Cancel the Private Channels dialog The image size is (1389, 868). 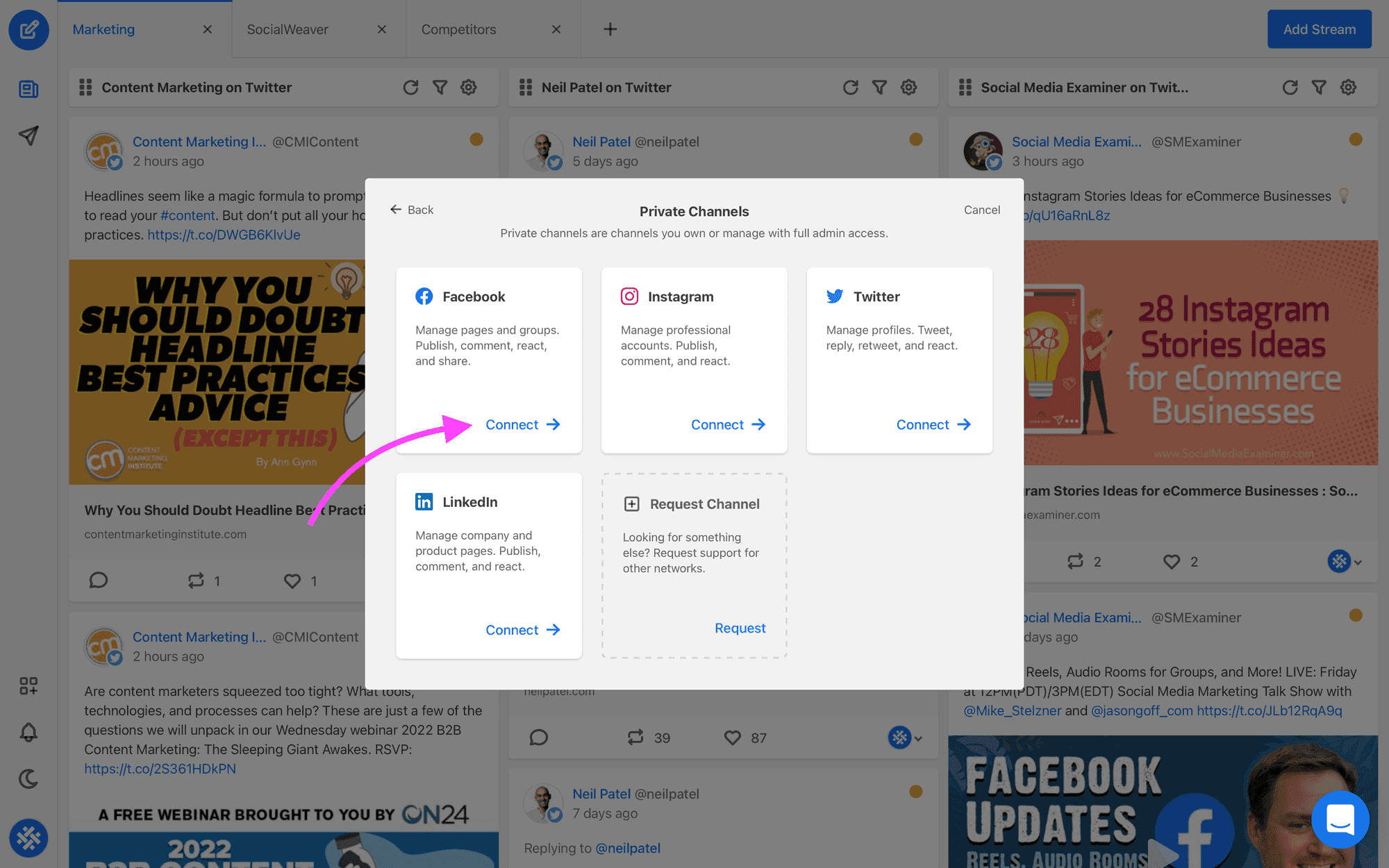[x=981, y=210]
